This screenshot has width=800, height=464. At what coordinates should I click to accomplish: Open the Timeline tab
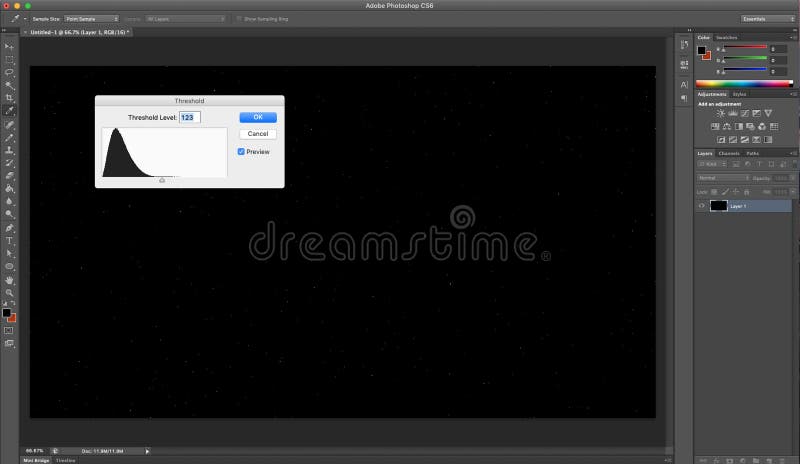(x=65, y=460)
